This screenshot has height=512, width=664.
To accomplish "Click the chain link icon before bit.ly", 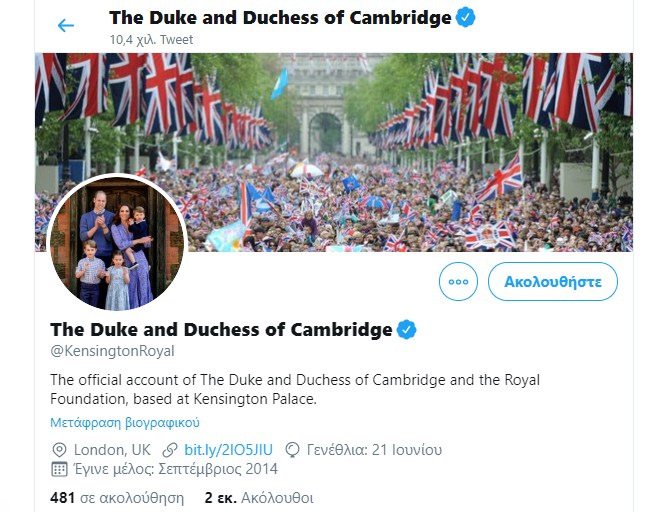I will [x=171, y=450].
